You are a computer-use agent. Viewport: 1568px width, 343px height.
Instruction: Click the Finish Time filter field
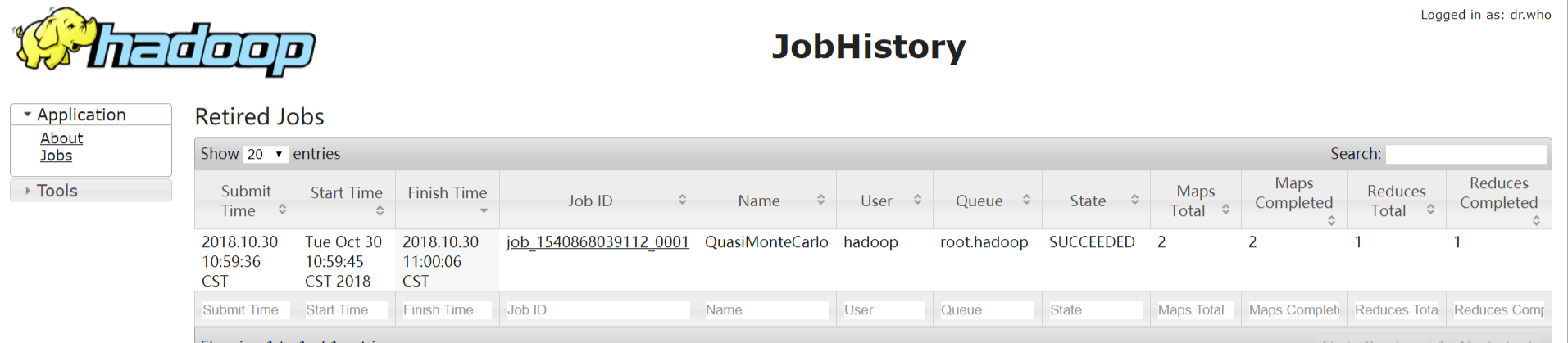pos(447,310)
